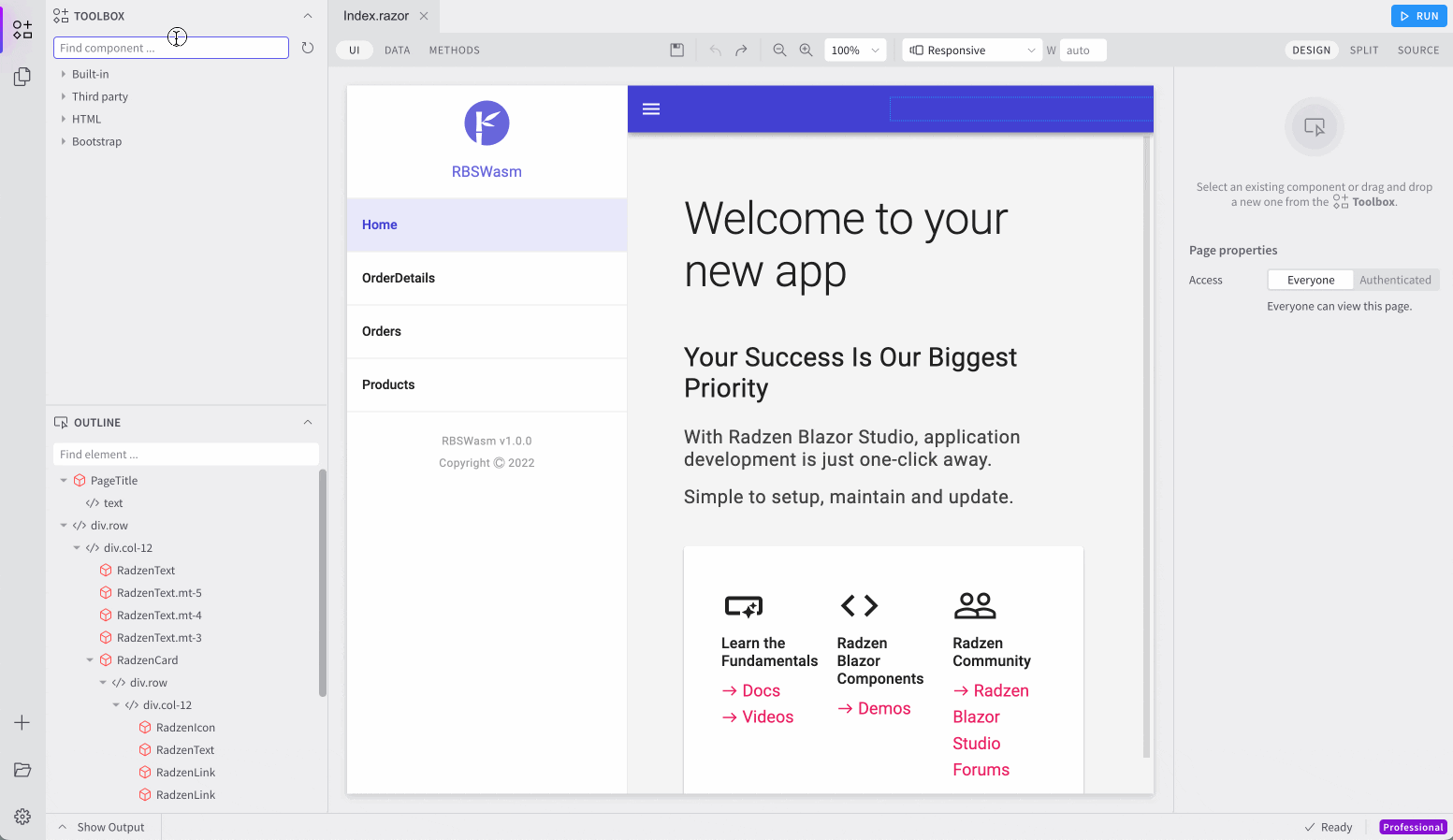
Task: Open the settings gear icon
Action: [x=22, y=817]
